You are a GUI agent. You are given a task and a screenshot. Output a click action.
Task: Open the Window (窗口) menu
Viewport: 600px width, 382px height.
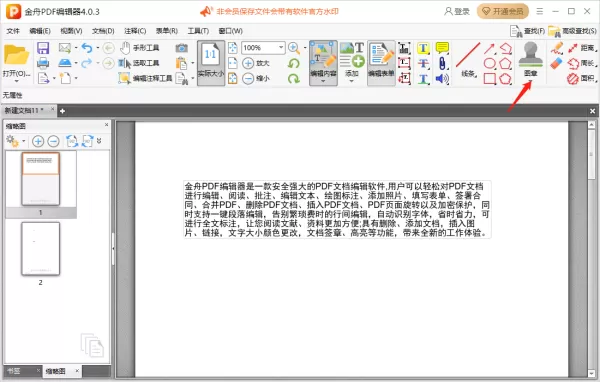(x=230, y=31)
